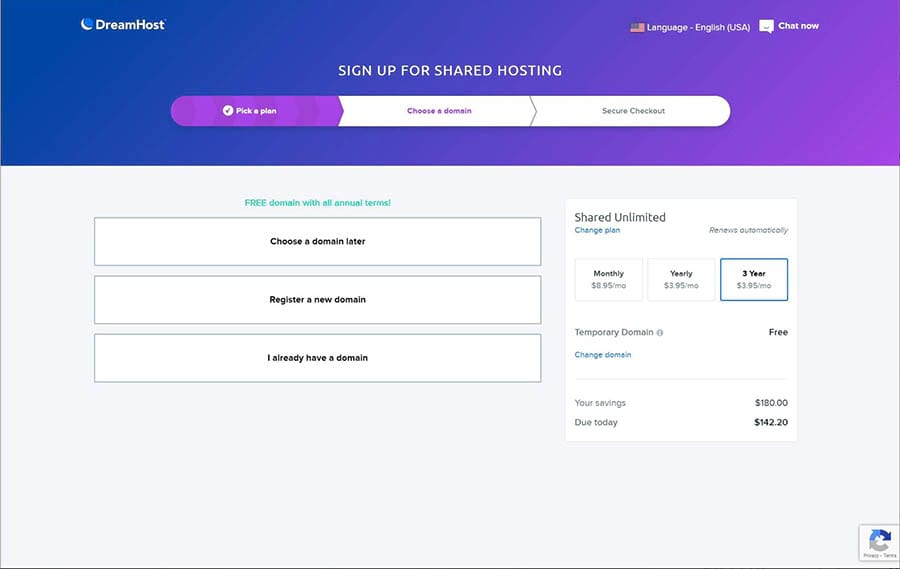Click the SIGN UP FOR SHARED HOSTING heading
Screen dimensions: 900x569
tap(450, 71)
